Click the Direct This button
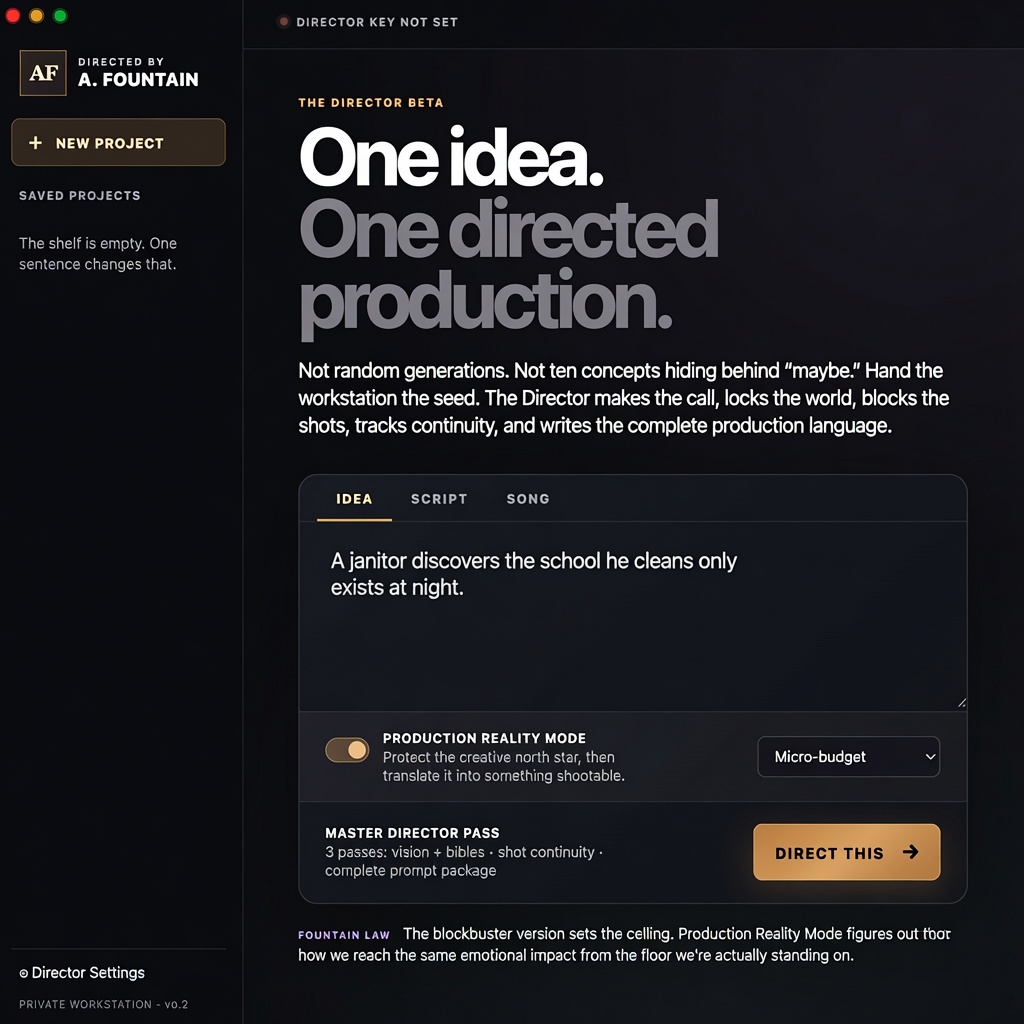 [846, 852]
